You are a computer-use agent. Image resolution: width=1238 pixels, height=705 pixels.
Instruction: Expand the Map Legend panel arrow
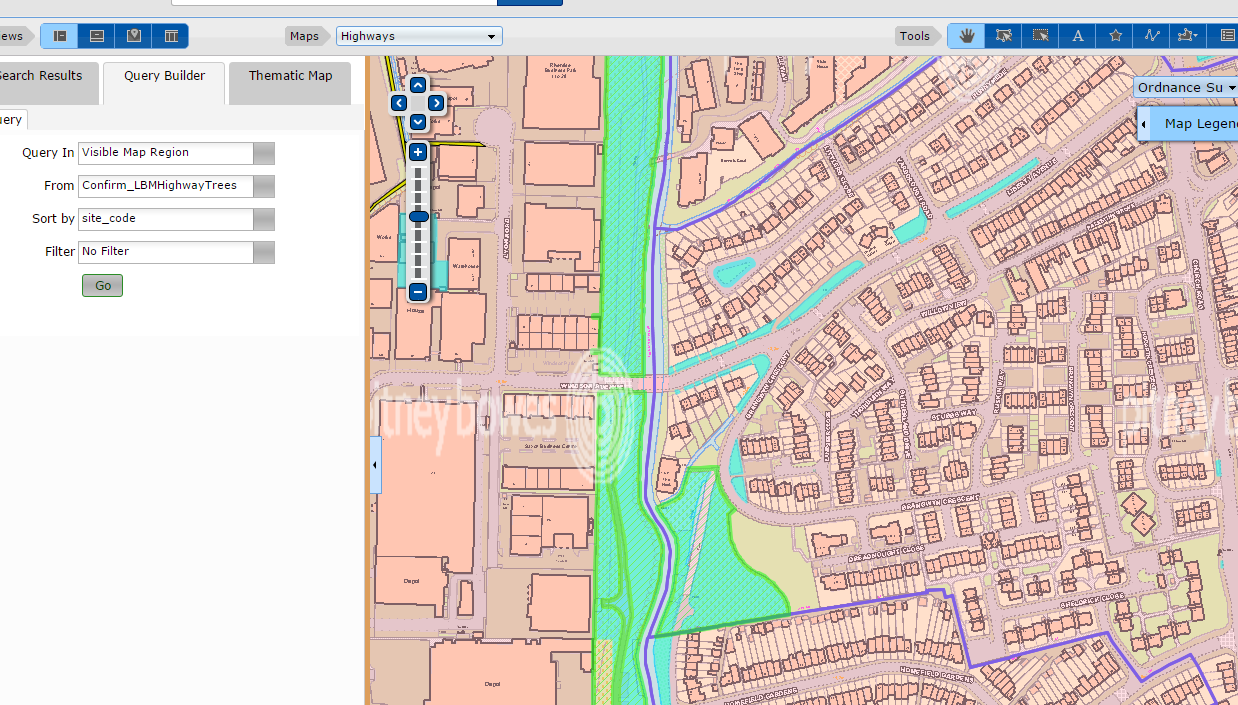(1143, 124)
